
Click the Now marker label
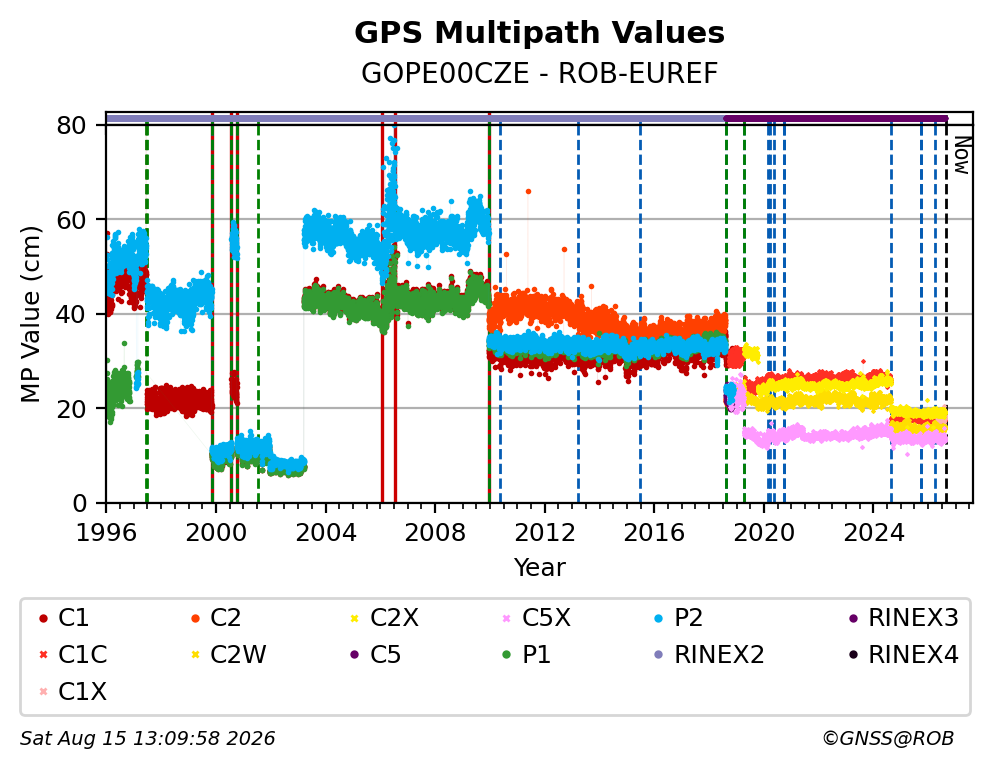962,156
